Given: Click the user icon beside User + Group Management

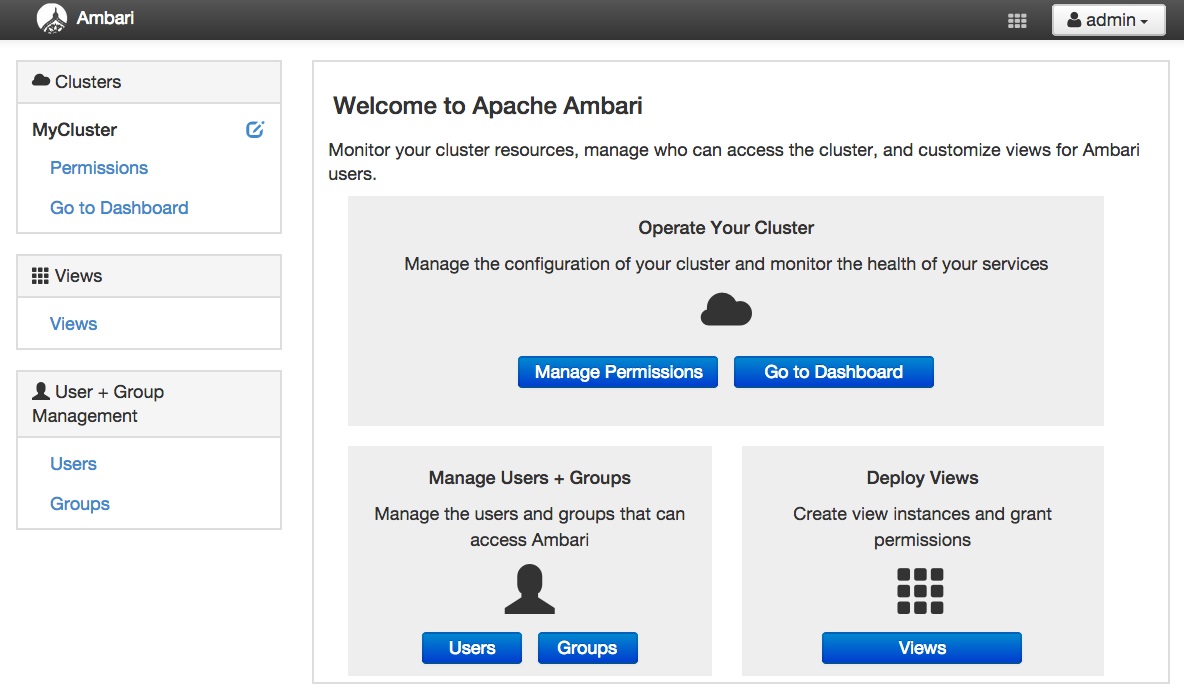Looking at the screenshot, I should (41, 391).
